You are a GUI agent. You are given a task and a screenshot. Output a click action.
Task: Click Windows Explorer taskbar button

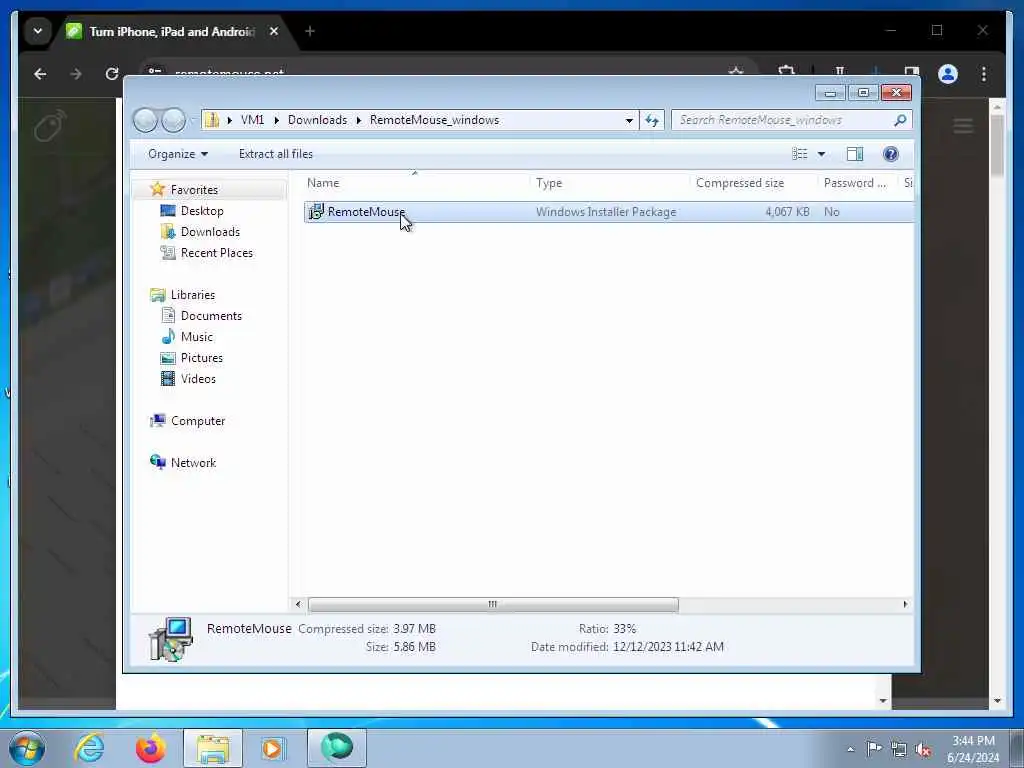coord(212,748)
